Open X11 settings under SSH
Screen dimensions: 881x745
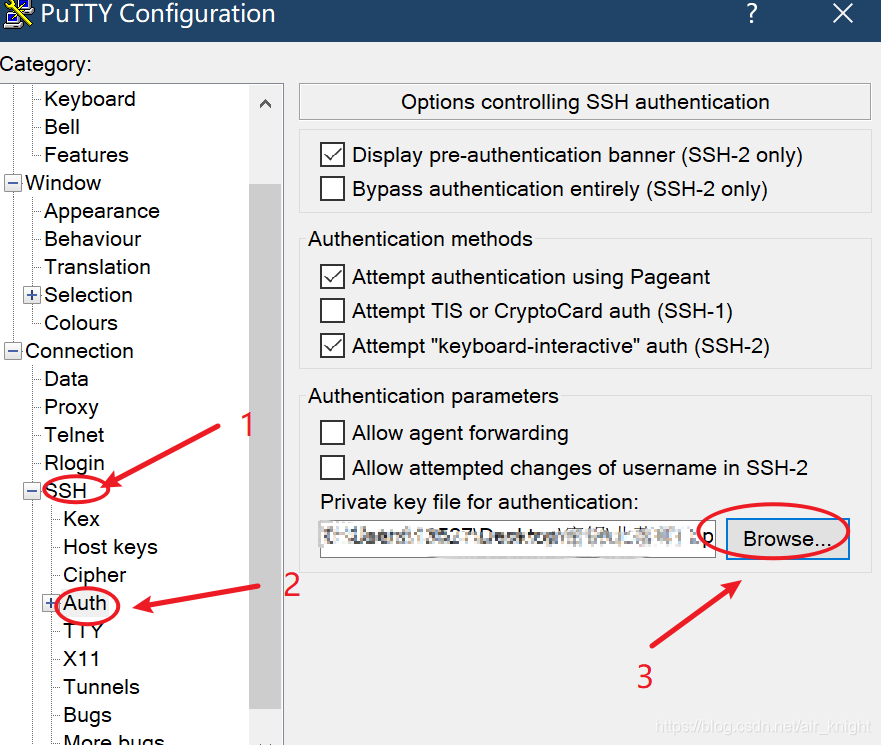pyautogui.click(x=81, y=659)
